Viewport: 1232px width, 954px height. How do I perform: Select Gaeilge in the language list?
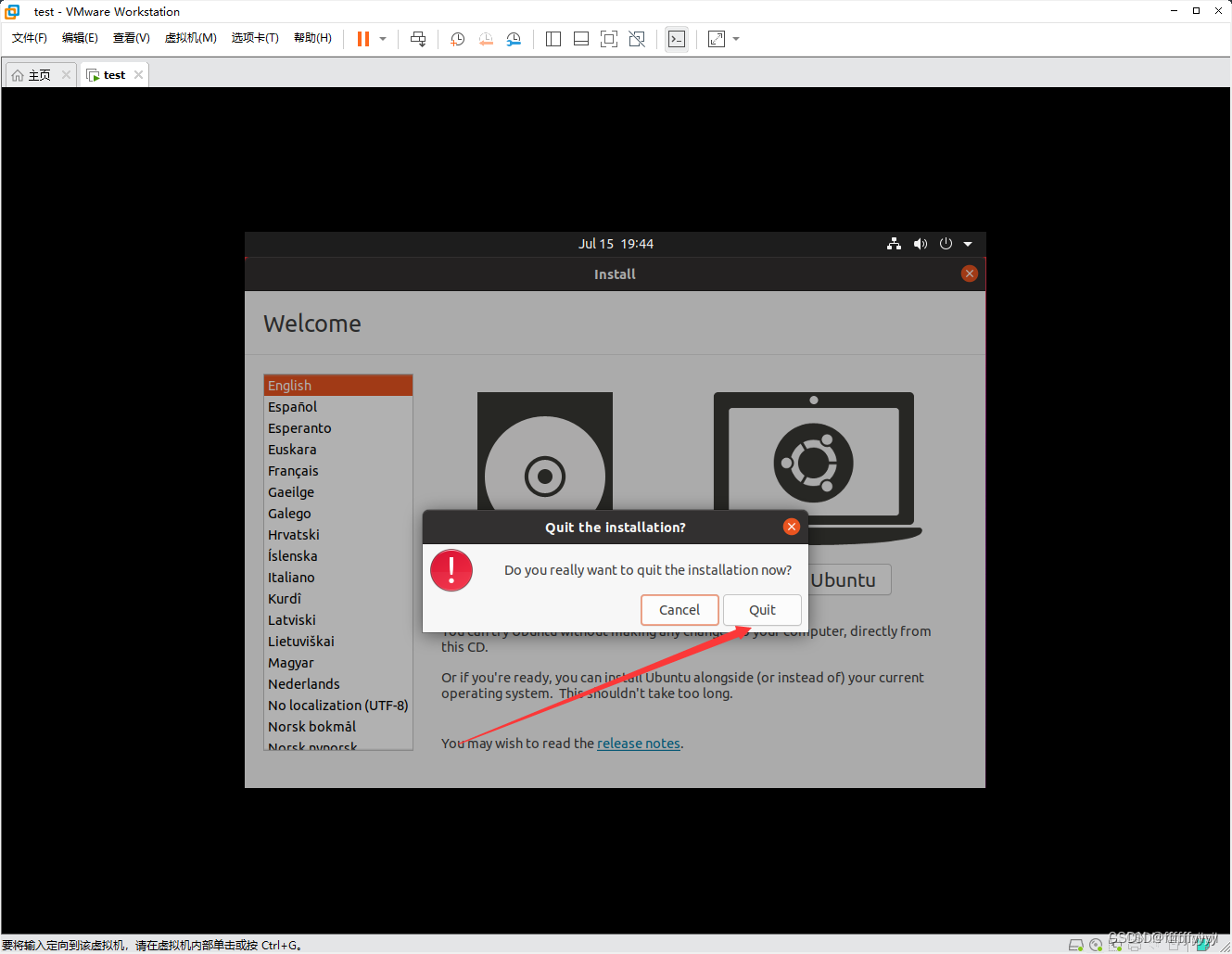338,492
